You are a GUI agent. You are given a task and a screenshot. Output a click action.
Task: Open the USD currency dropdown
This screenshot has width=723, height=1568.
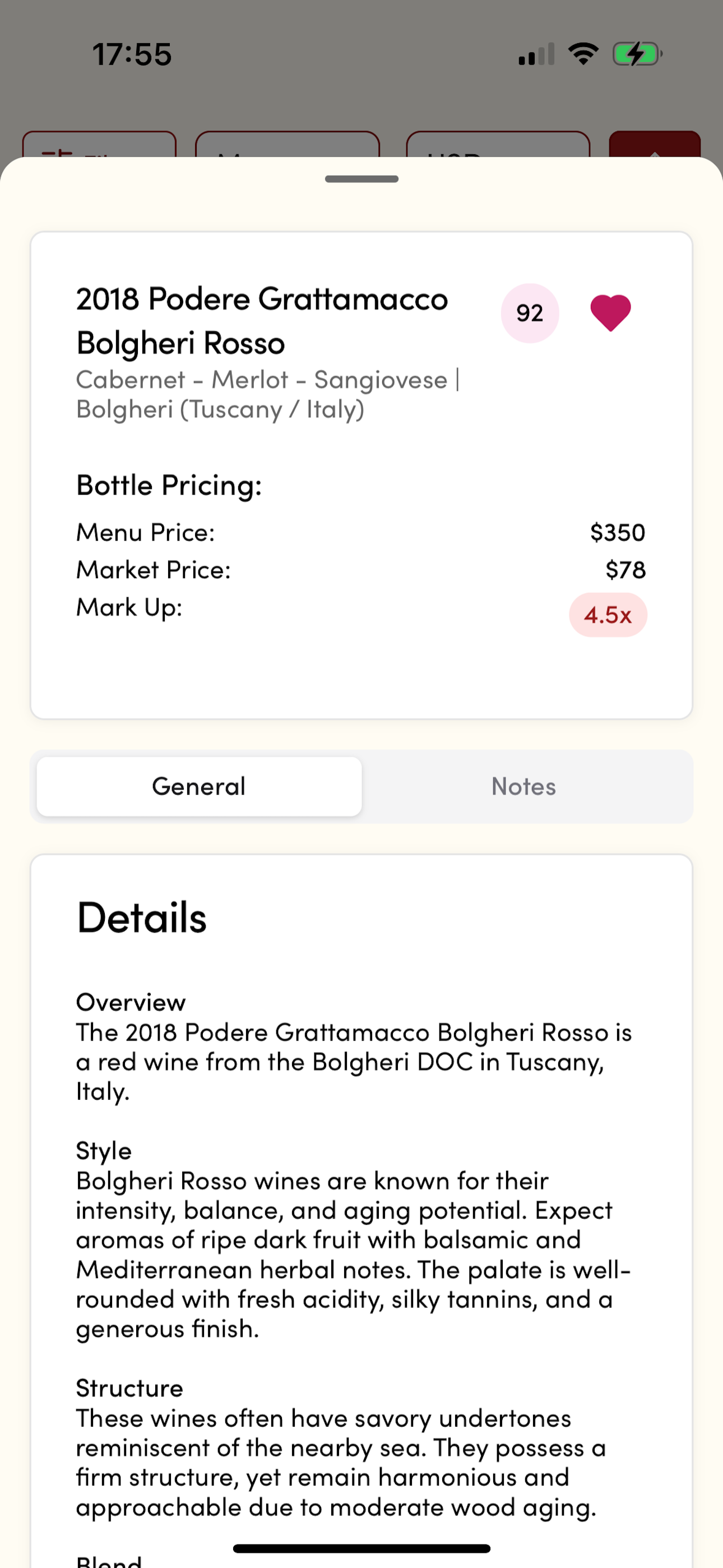pos(498,145)
